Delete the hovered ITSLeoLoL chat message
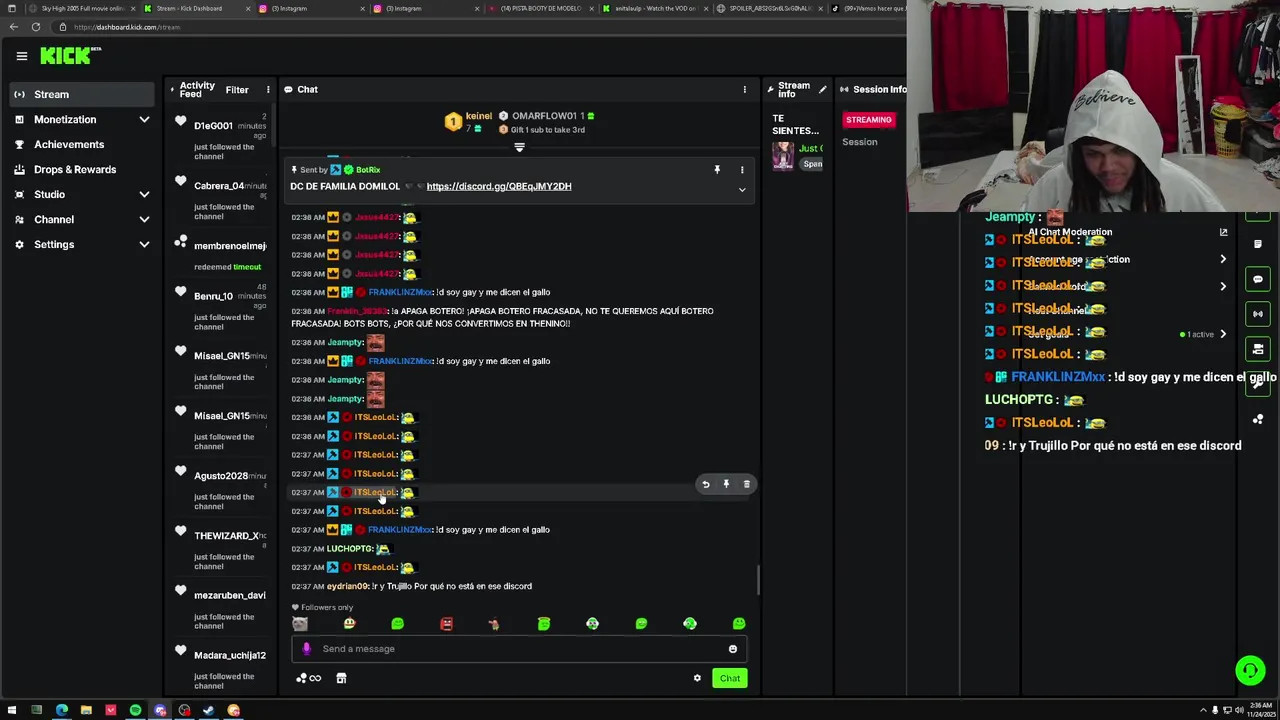This screenshot has width=1280, height=720. (x=746, y=484)
